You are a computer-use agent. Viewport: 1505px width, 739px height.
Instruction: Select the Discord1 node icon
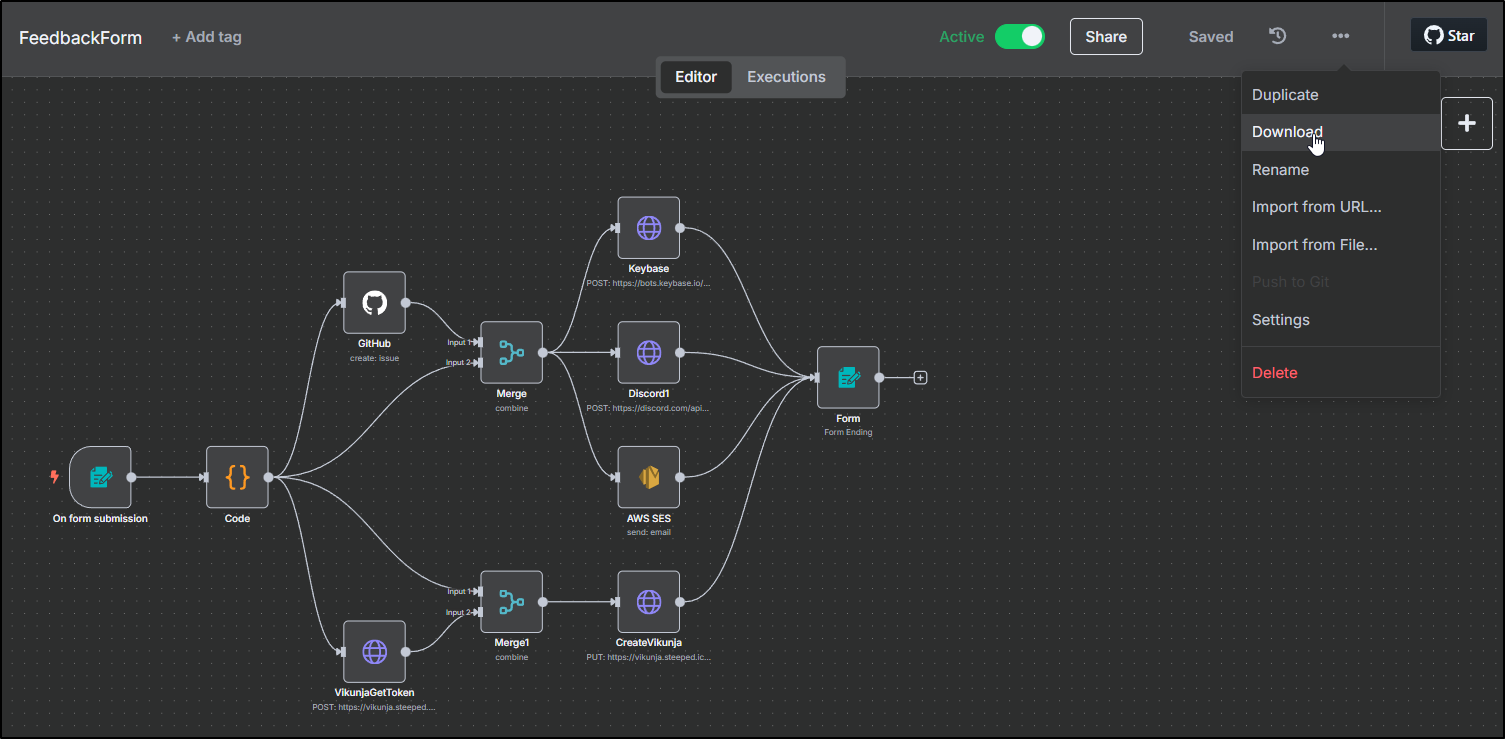[x=648, y=352]
